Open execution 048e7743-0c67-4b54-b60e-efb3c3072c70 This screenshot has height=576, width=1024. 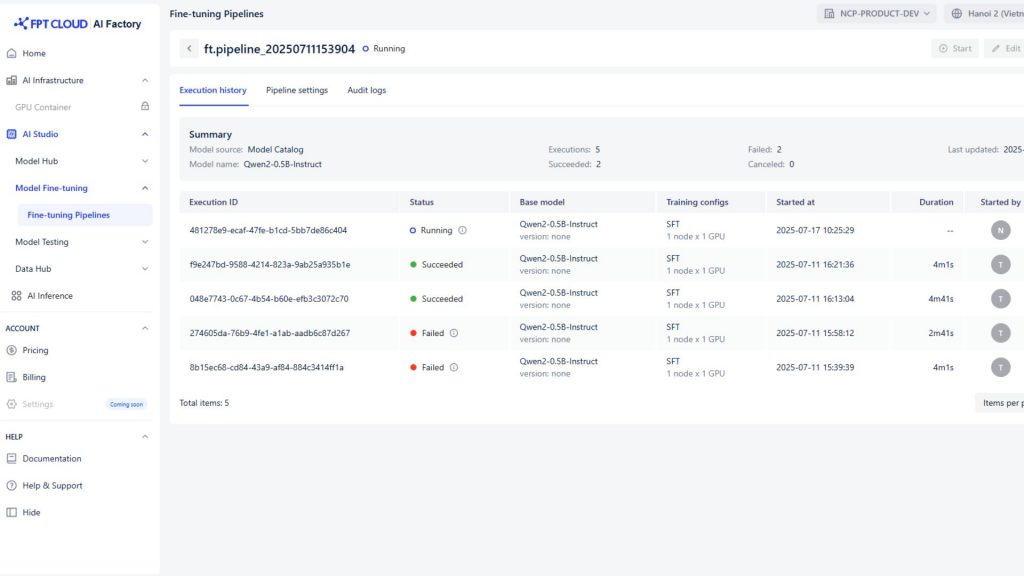pos(269,298)
